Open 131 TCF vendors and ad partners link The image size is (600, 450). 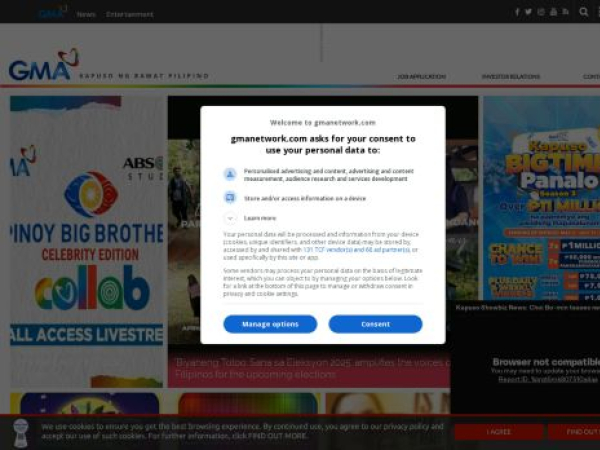coord(356,249)
